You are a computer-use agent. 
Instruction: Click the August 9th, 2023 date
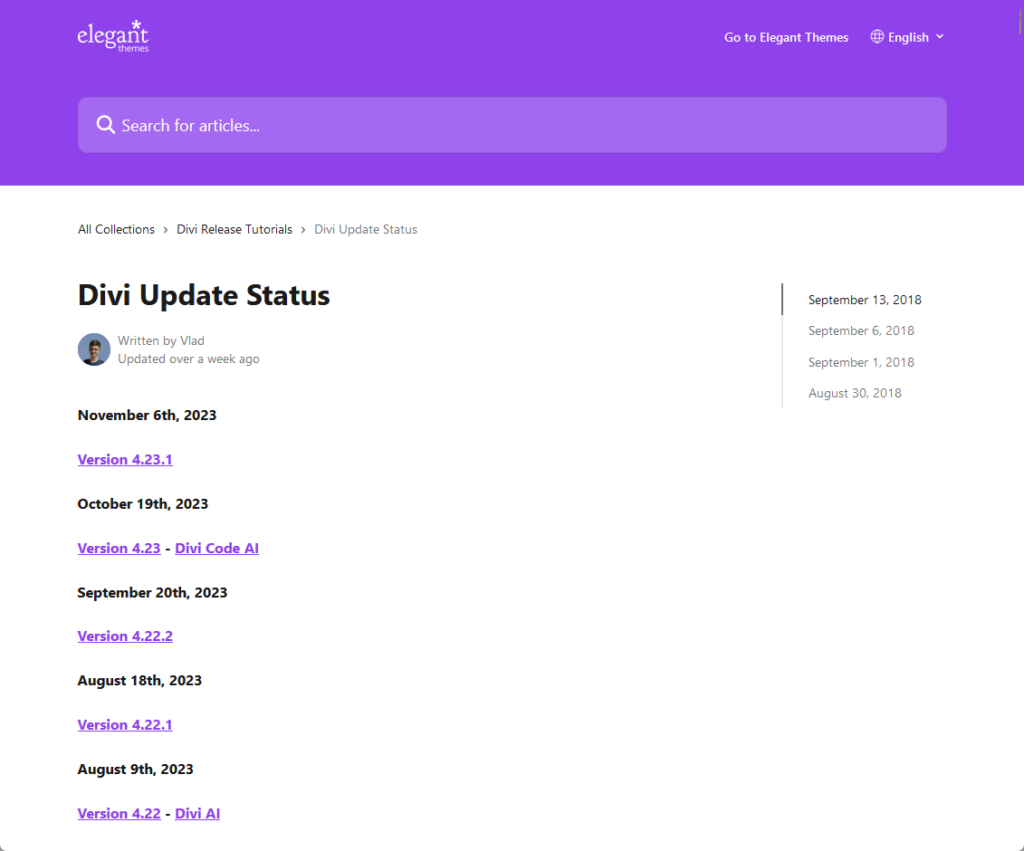(135, 769)
